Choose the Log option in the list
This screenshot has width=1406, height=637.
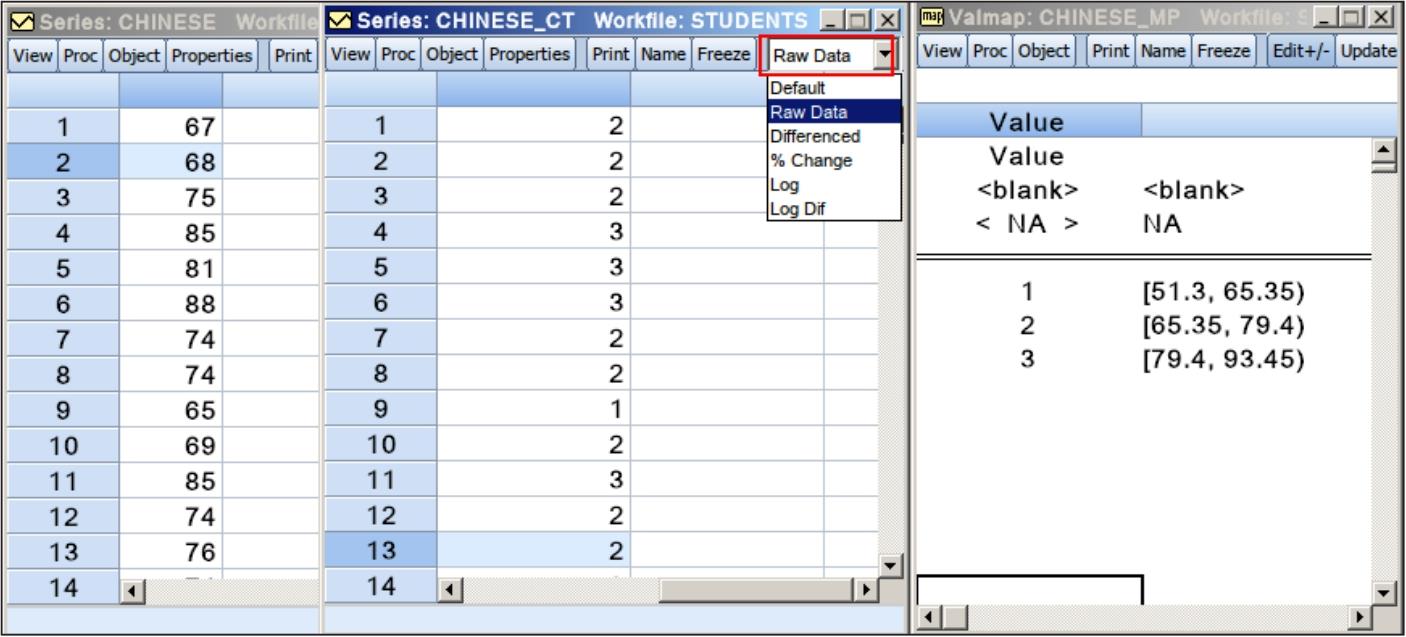pyautogui.click(x=834, y=184)
